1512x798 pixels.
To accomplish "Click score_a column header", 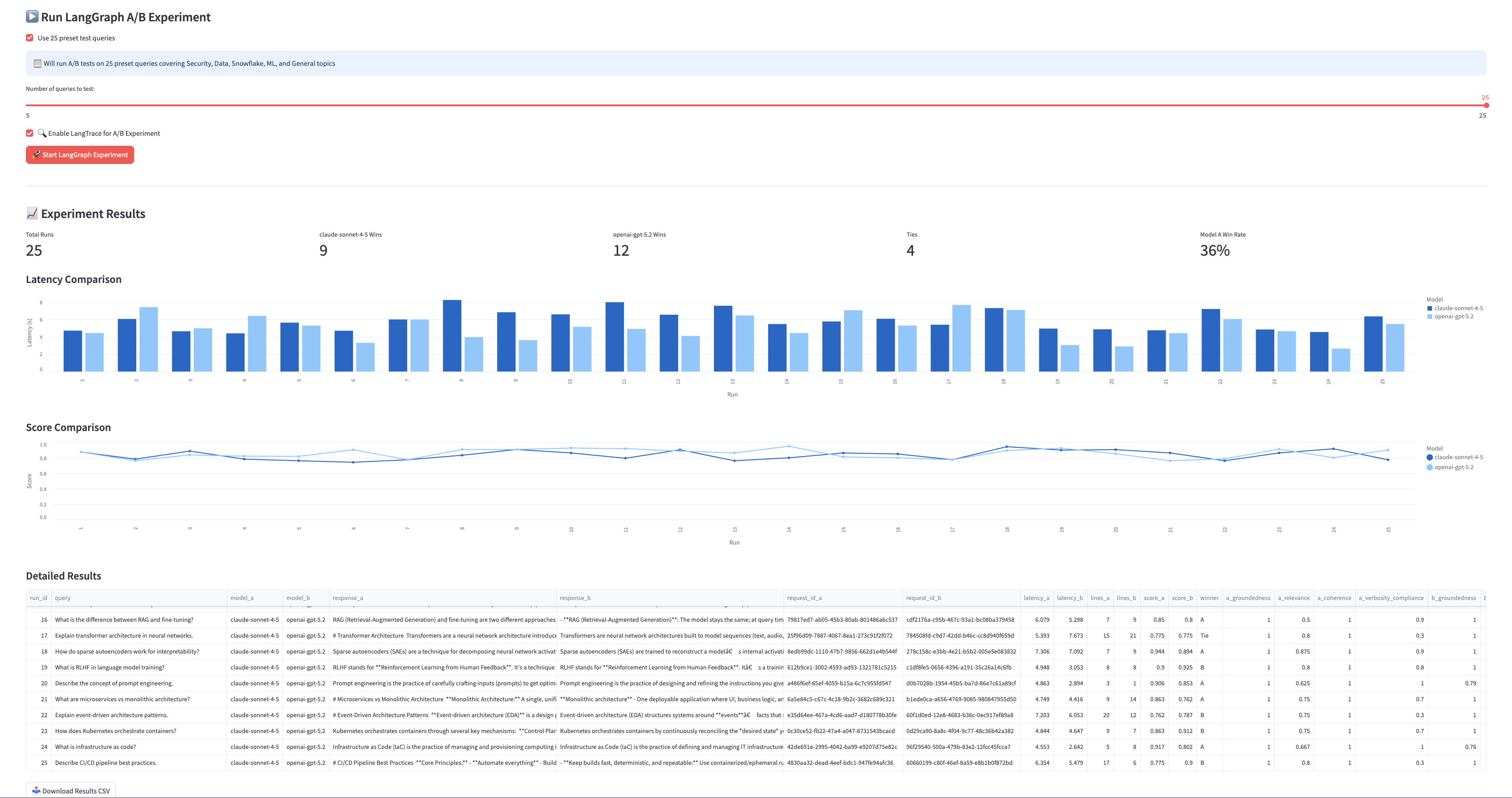I will coord(1153,598).
